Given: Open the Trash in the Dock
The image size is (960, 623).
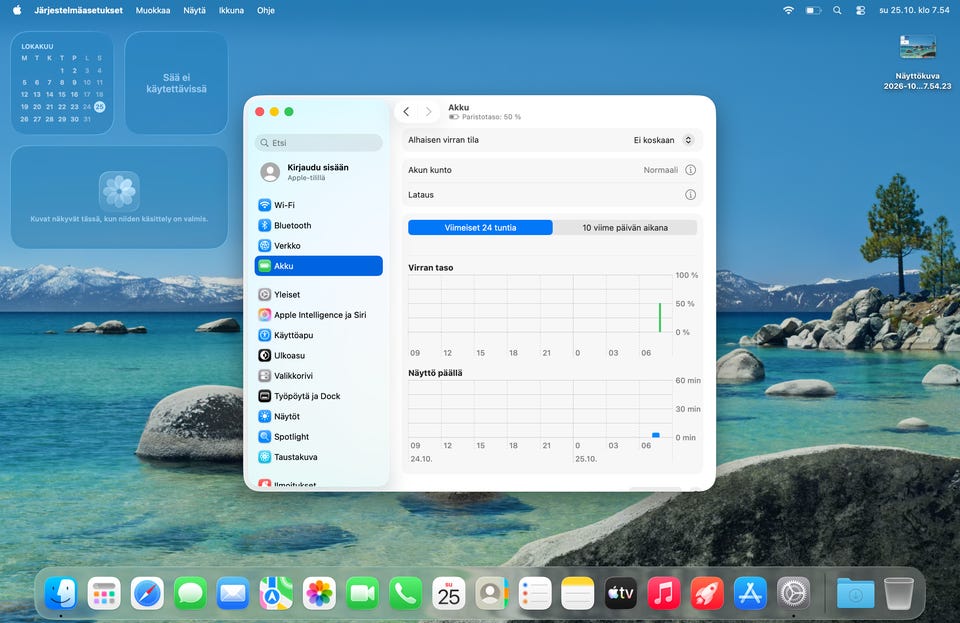Looking at the screenshot, I should (899, 593).
